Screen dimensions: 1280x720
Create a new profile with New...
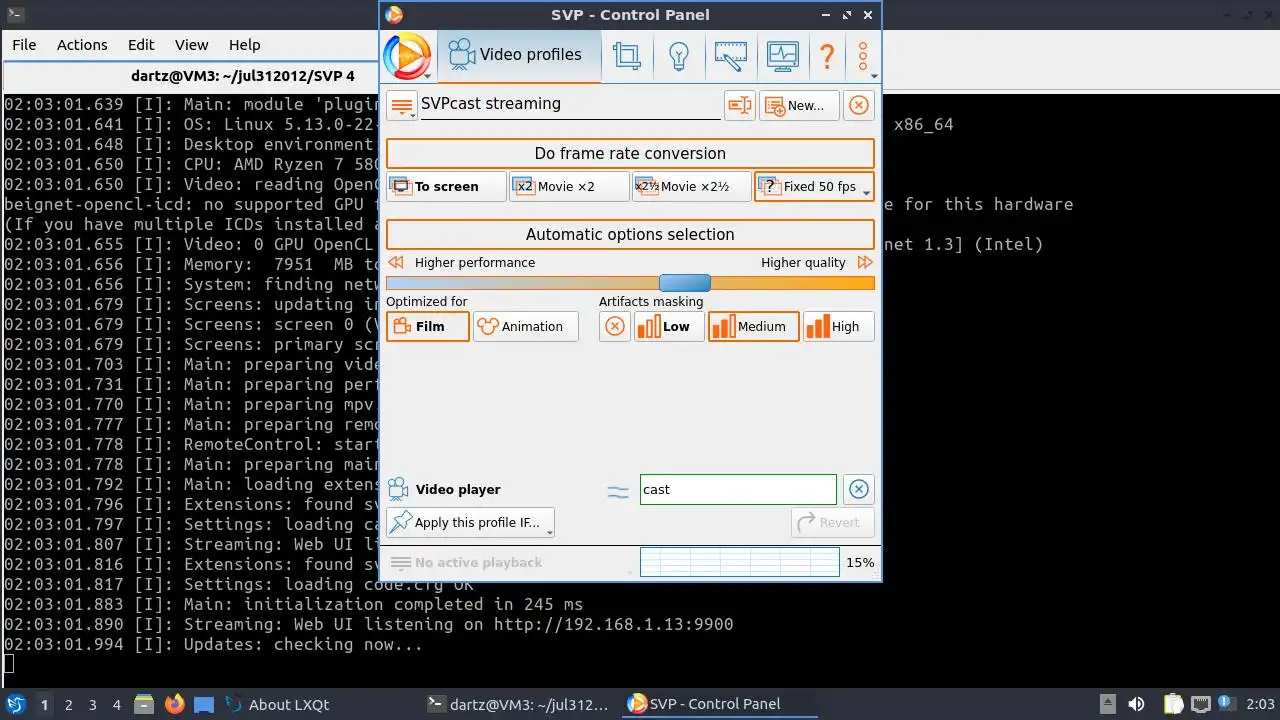pos(799,105)
